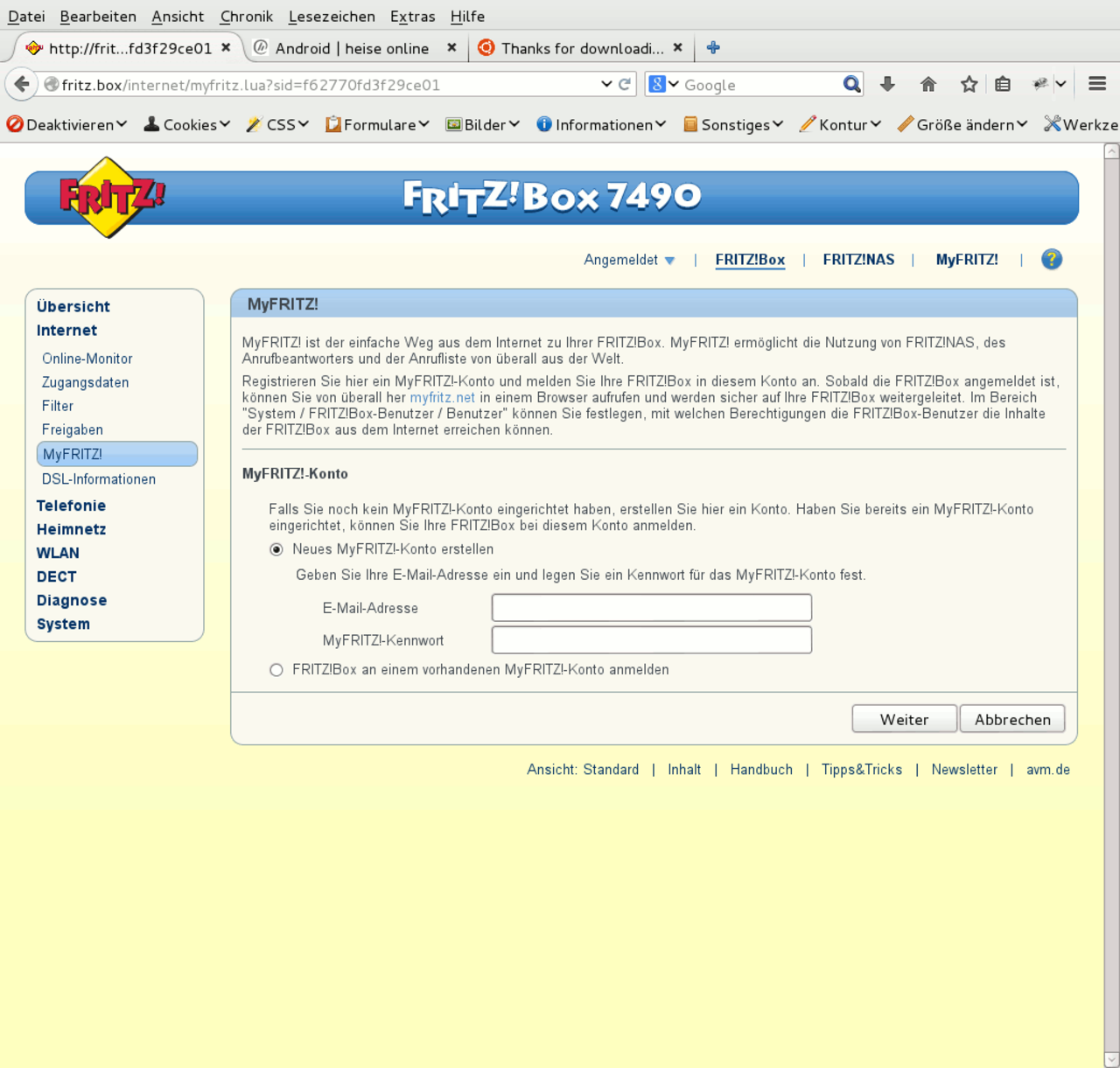Screen dimensions: 1120x1068
Task: Follow the myfritz.net link
Action: tap(443, 397)
